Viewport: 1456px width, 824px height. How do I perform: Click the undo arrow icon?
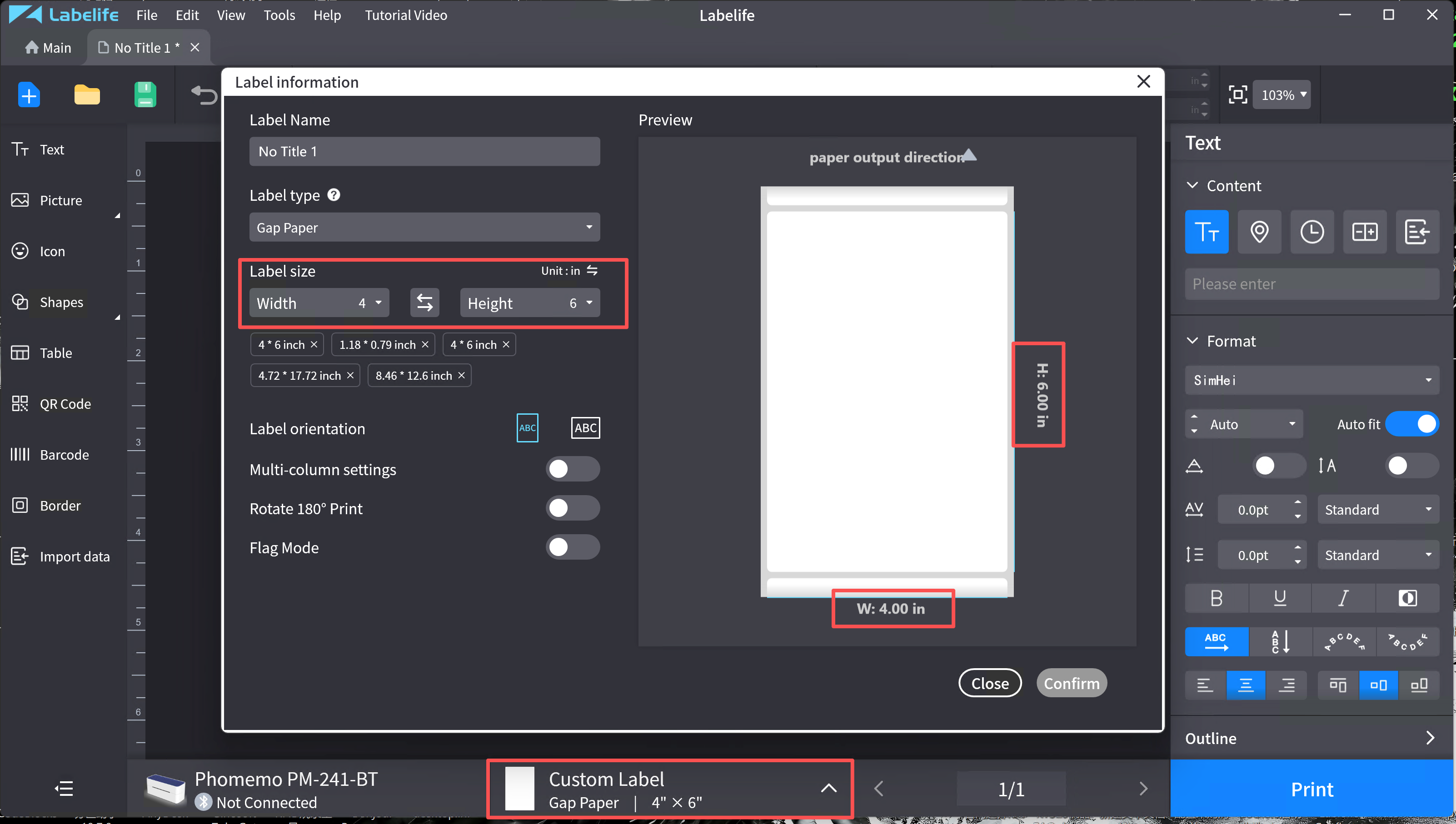click(x=204, y=94)
